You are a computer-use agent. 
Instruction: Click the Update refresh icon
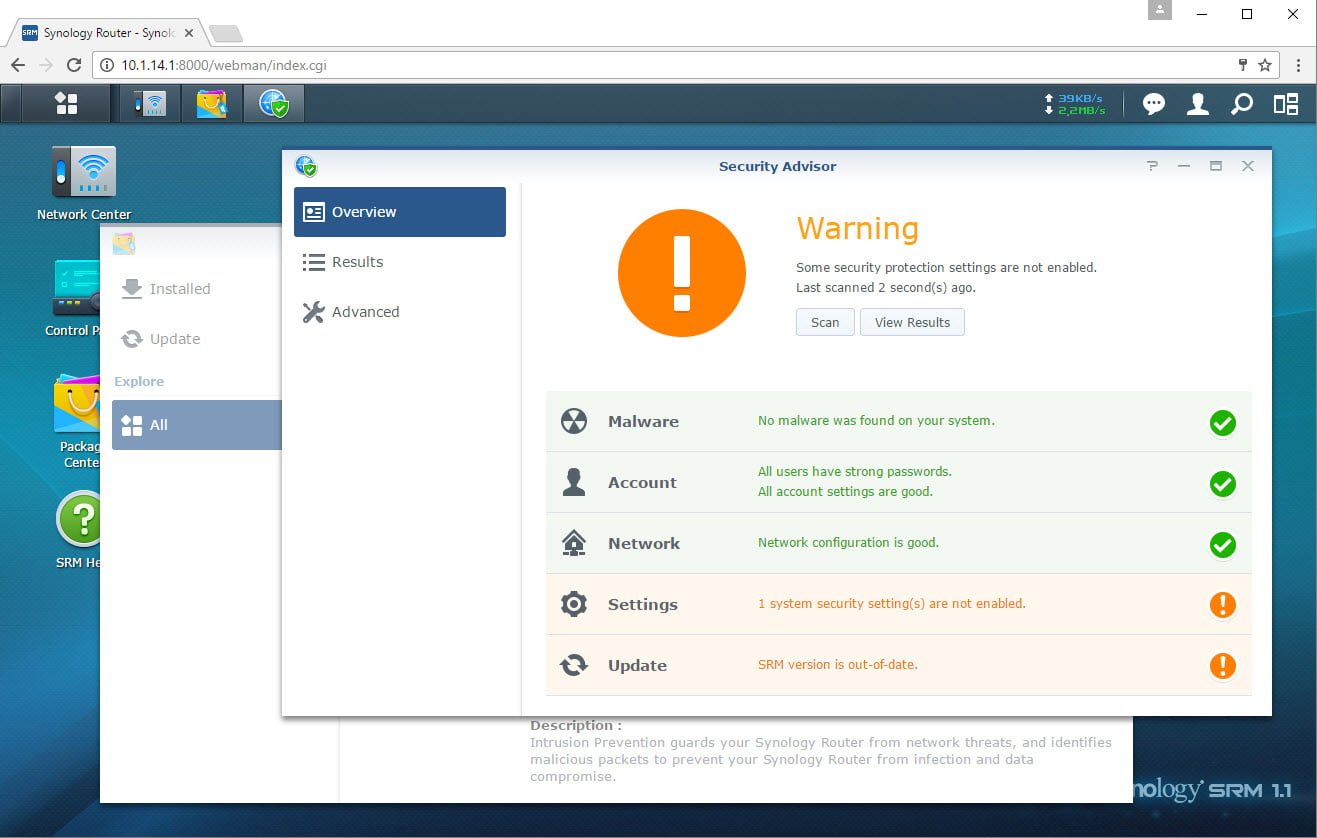(574, 665)
